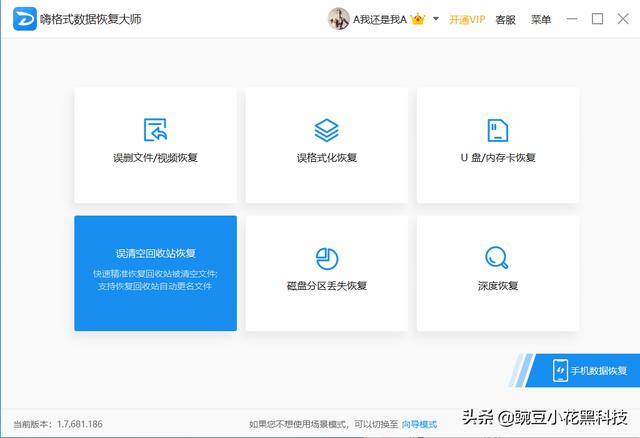Image resolution: width=640 pixels, height=438 pixels.
Task: Expand the account dropdown arrow
Action: click(x=436, y=19)
